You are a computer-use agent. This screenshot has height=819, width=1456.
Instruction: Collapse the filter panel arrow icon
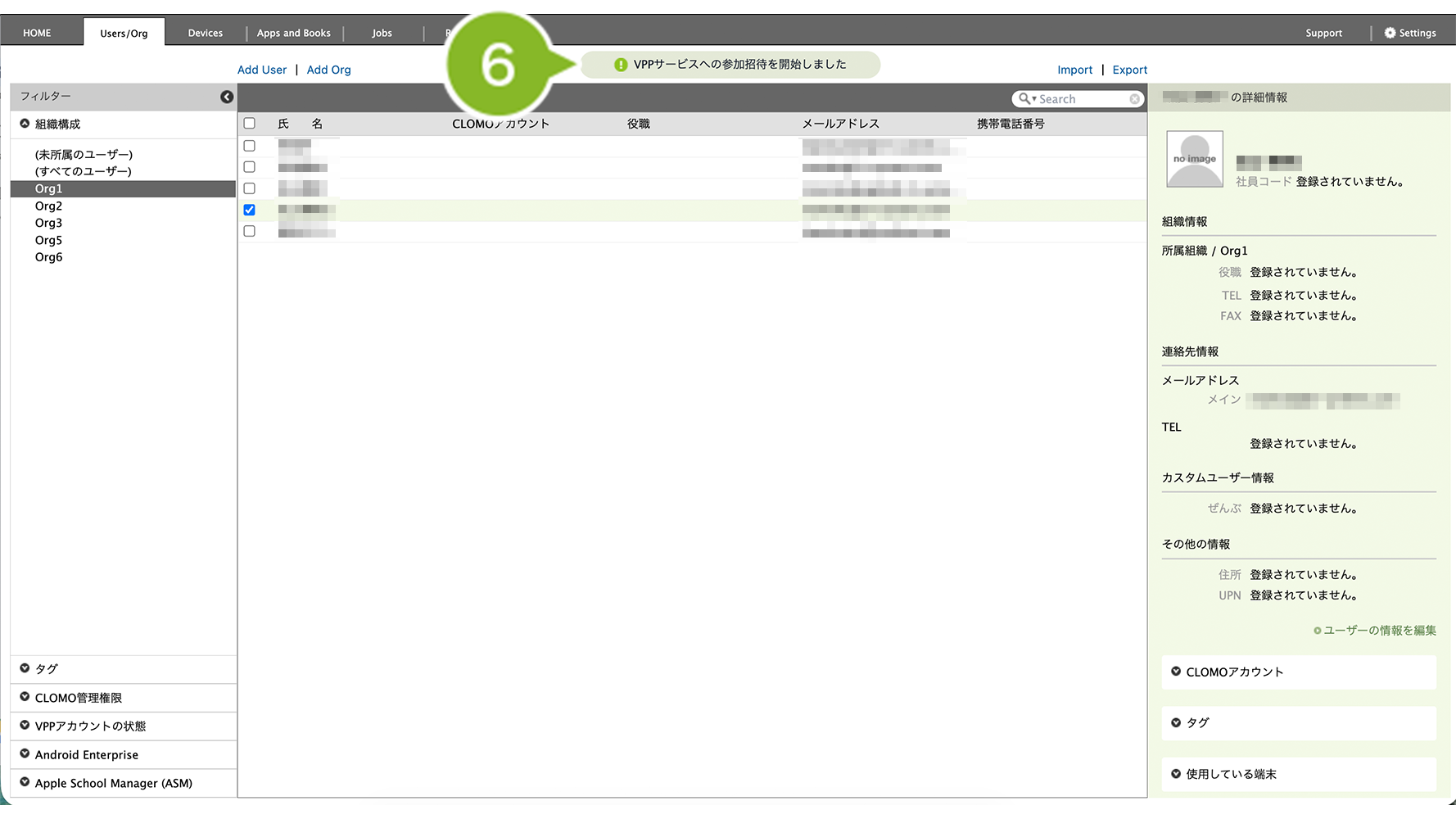(x=227, y=97)
